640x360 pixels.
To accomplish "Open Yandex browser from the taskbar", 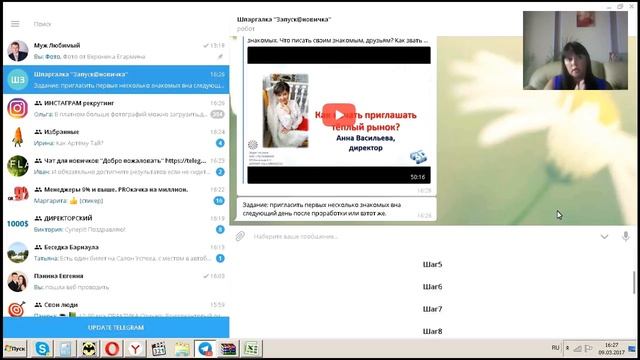I will point(135,349).
